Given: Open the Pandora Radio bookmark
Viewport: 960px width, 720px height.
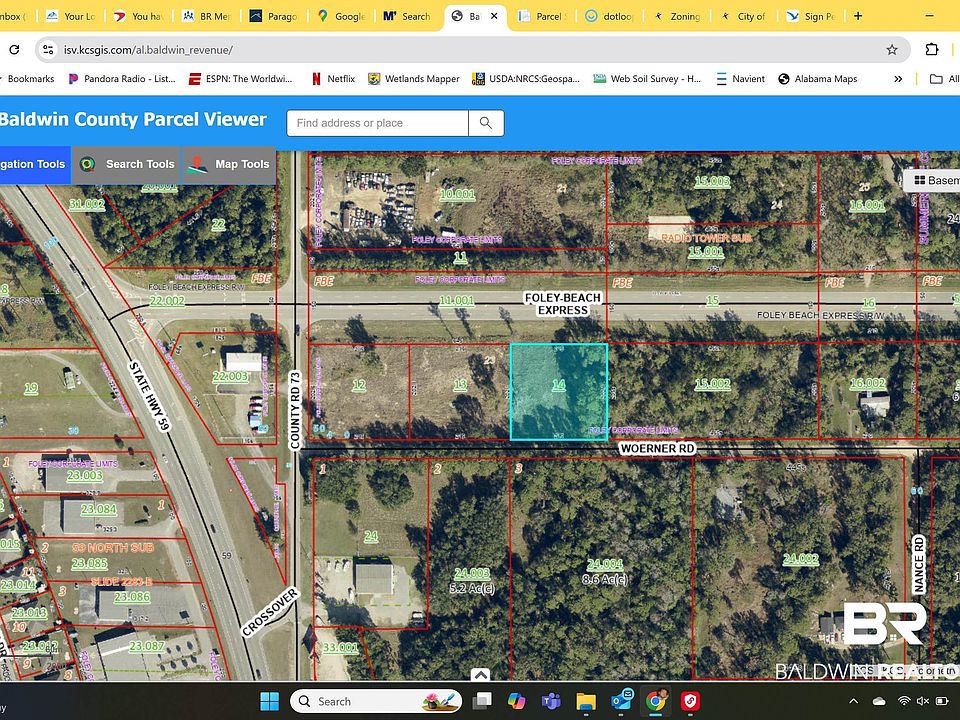Looking at the screenshot, I should (x=122, y=79).
